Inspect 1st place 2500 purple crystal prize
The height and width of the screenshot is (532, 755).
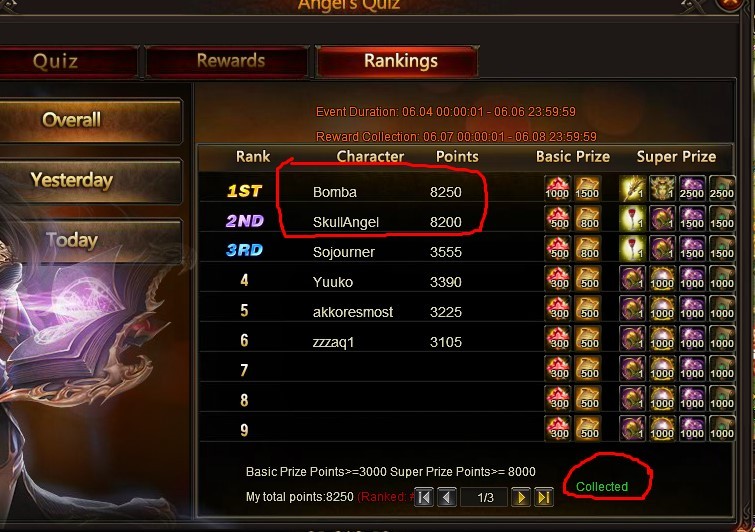(692, 188)
